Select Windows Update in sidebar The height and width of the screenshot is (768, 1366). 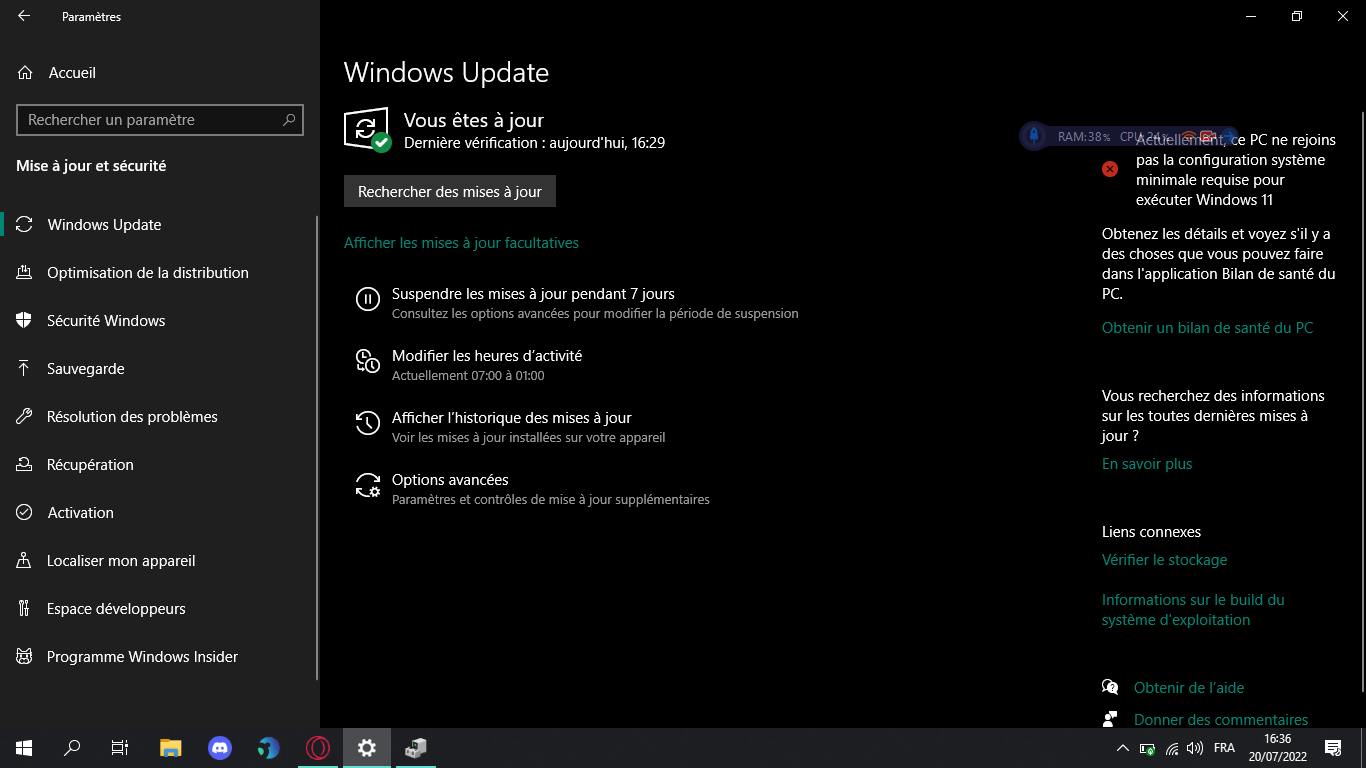pyautogui.click(x=104, y=225)
